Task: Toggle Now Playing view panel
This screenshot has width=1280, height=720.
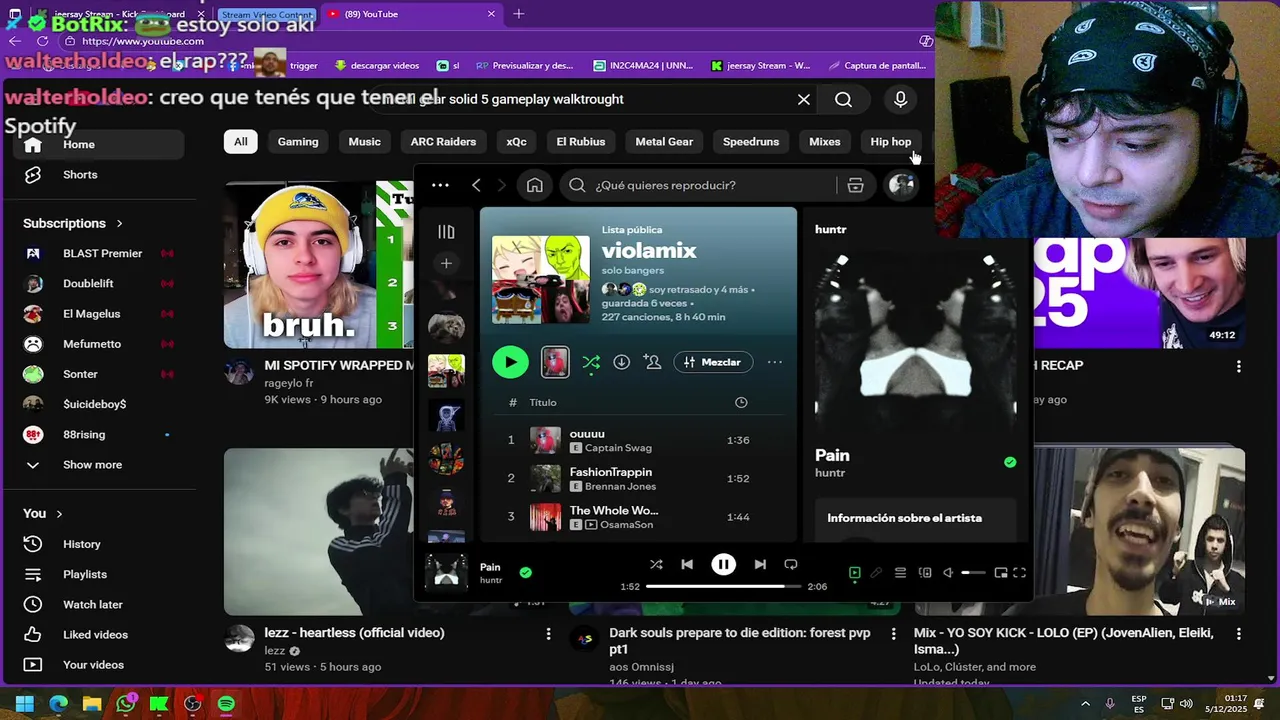Action: [855, 573]
